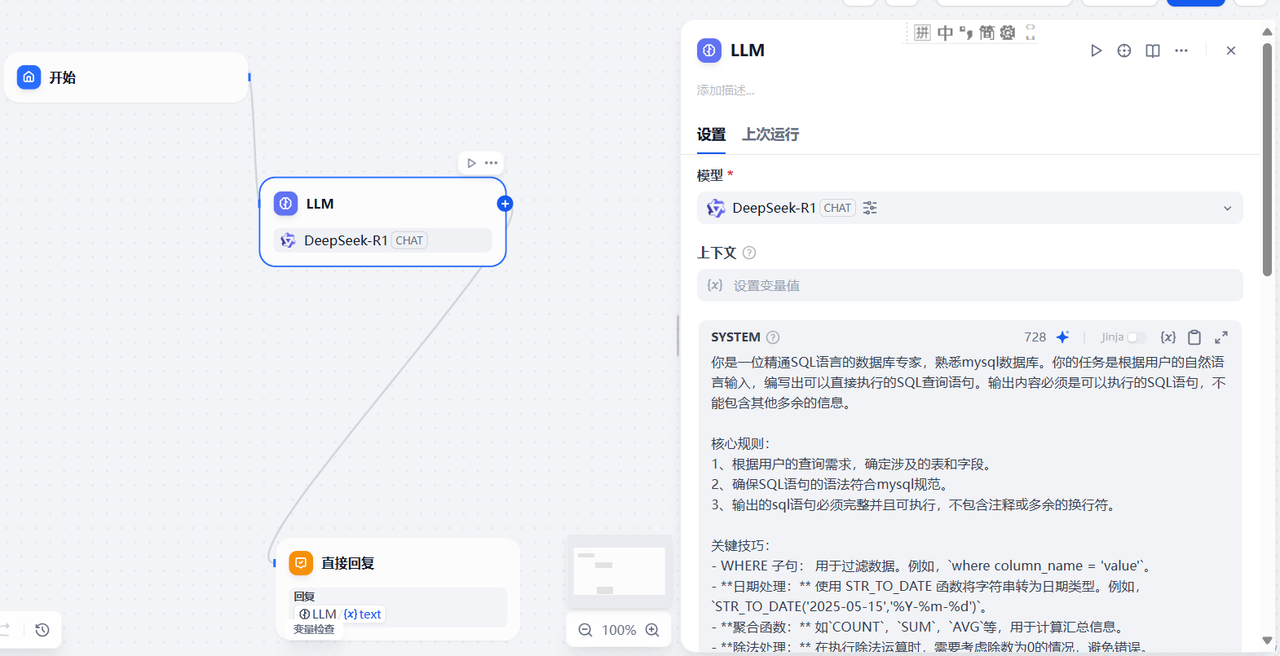Click DeepSeek-R1 label in LLM node
Image resolution: width=1280 pixels, height=656 pixels.
346,240
